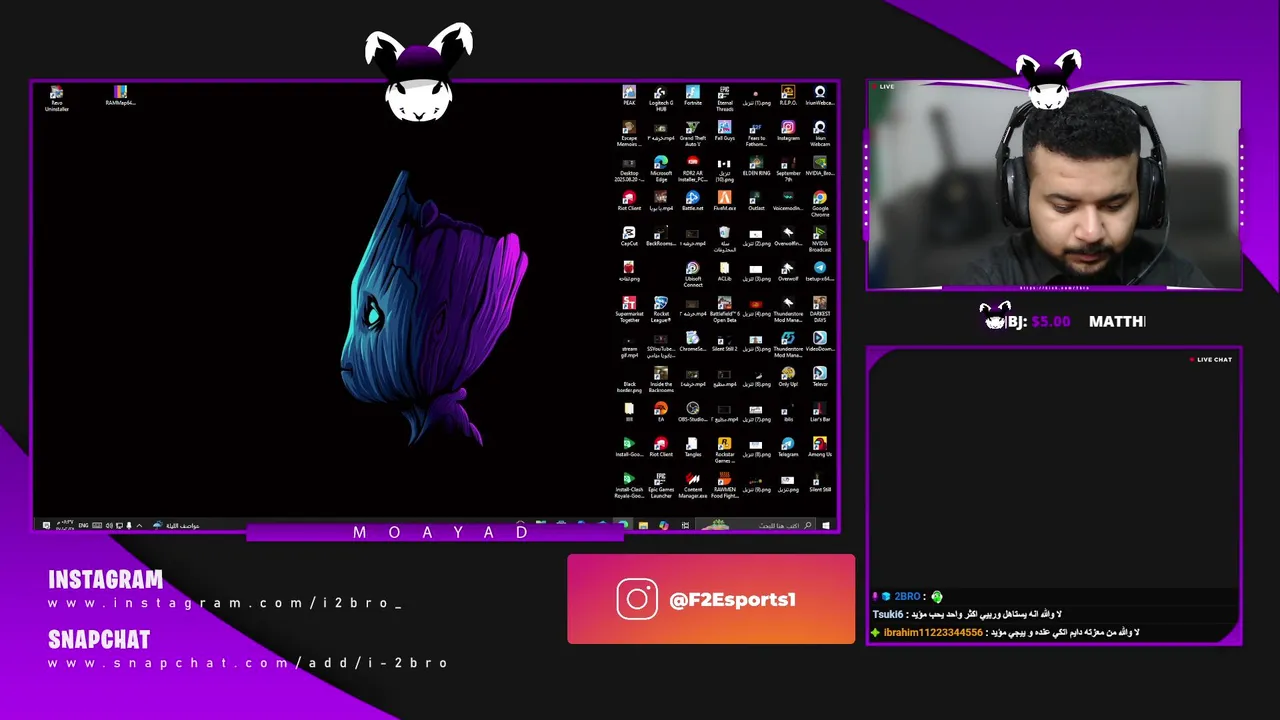Show hidden system tray icons
Image resolution: width=1280 pixels, height=720 pixels.
click(x=139, y=525)
